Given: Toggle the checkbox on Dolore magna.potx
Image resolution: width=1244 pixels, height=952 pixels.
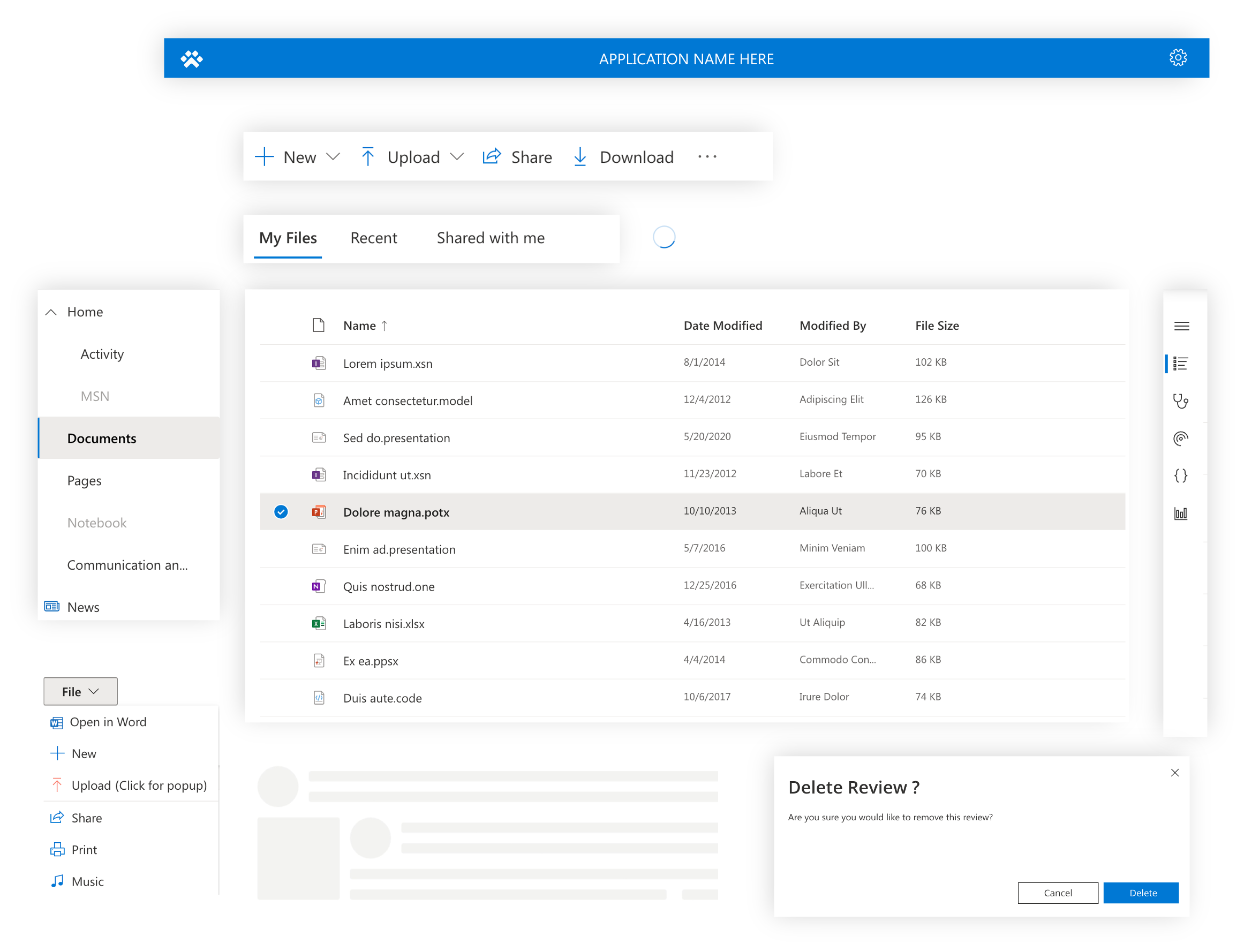Looking at the screenshot, I should 282,511.
